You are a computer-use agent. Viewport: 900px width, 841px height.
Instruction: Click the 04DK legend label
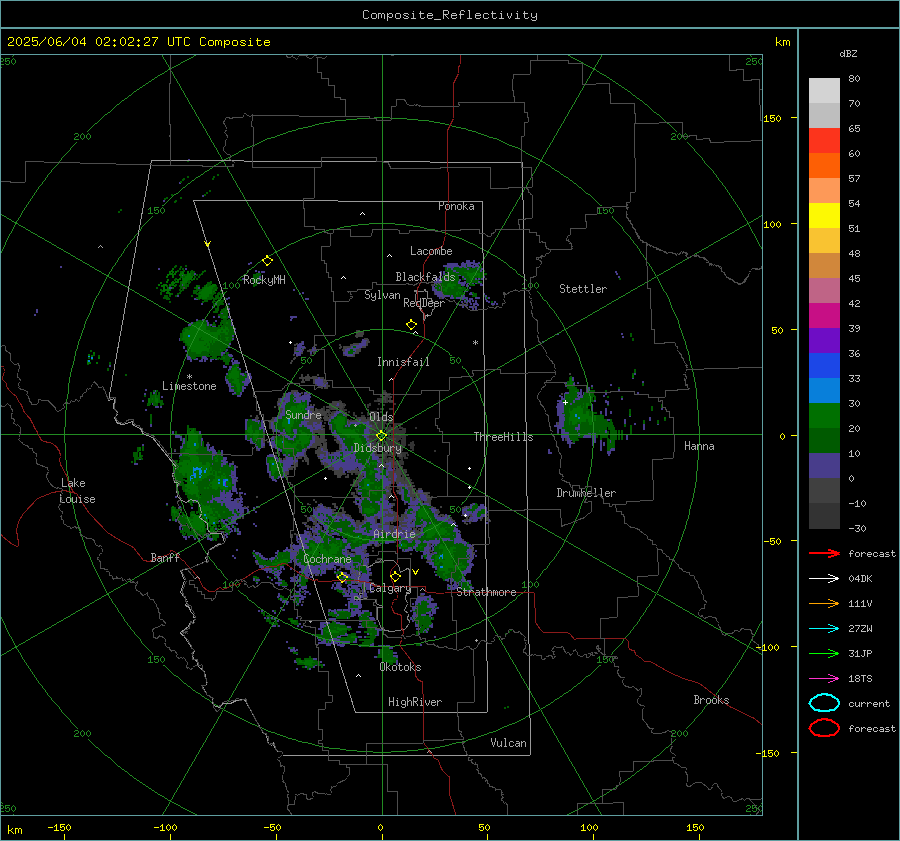click(860, 579)
